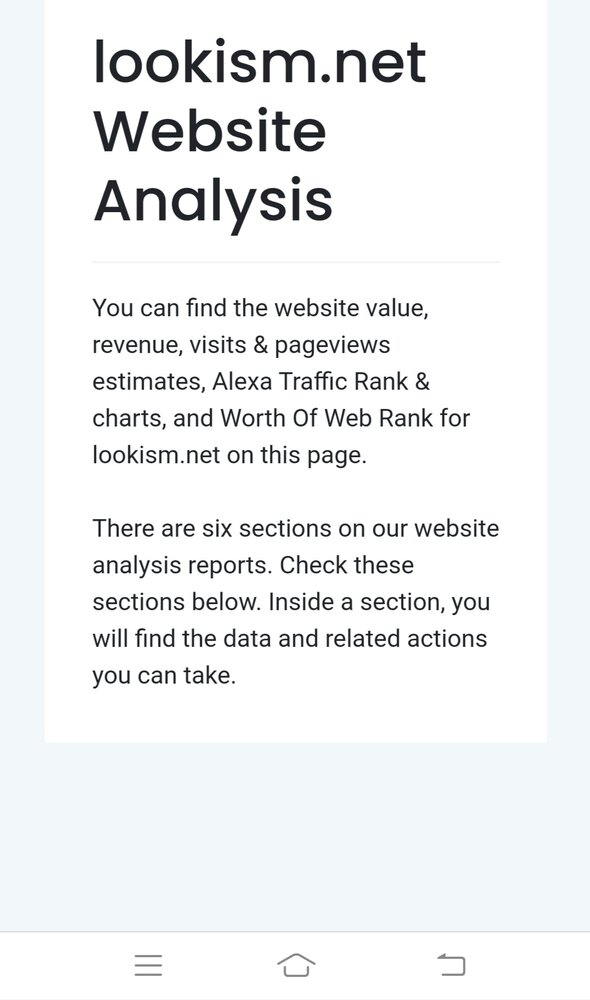Click the 'lookism.net' heading line
590x1000 pixels.
pos(260,62)
